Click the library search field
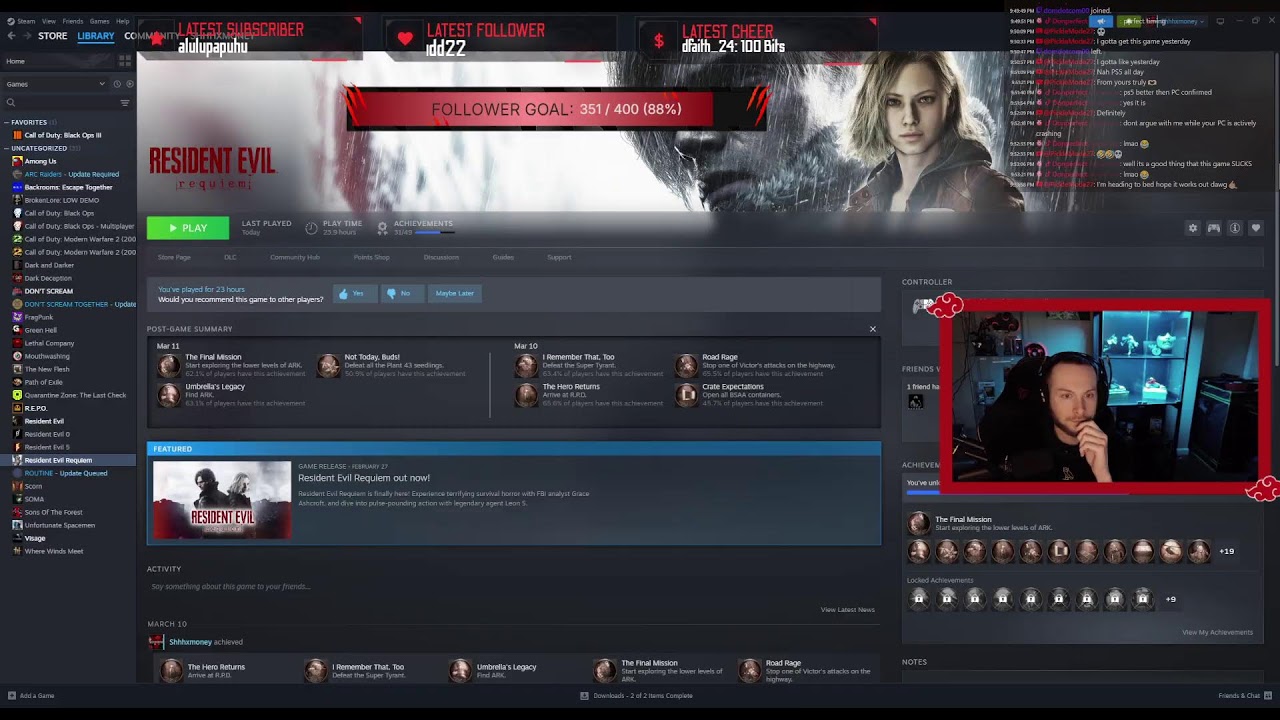Viewport: 1280px width, 720px height. (60, 102)
